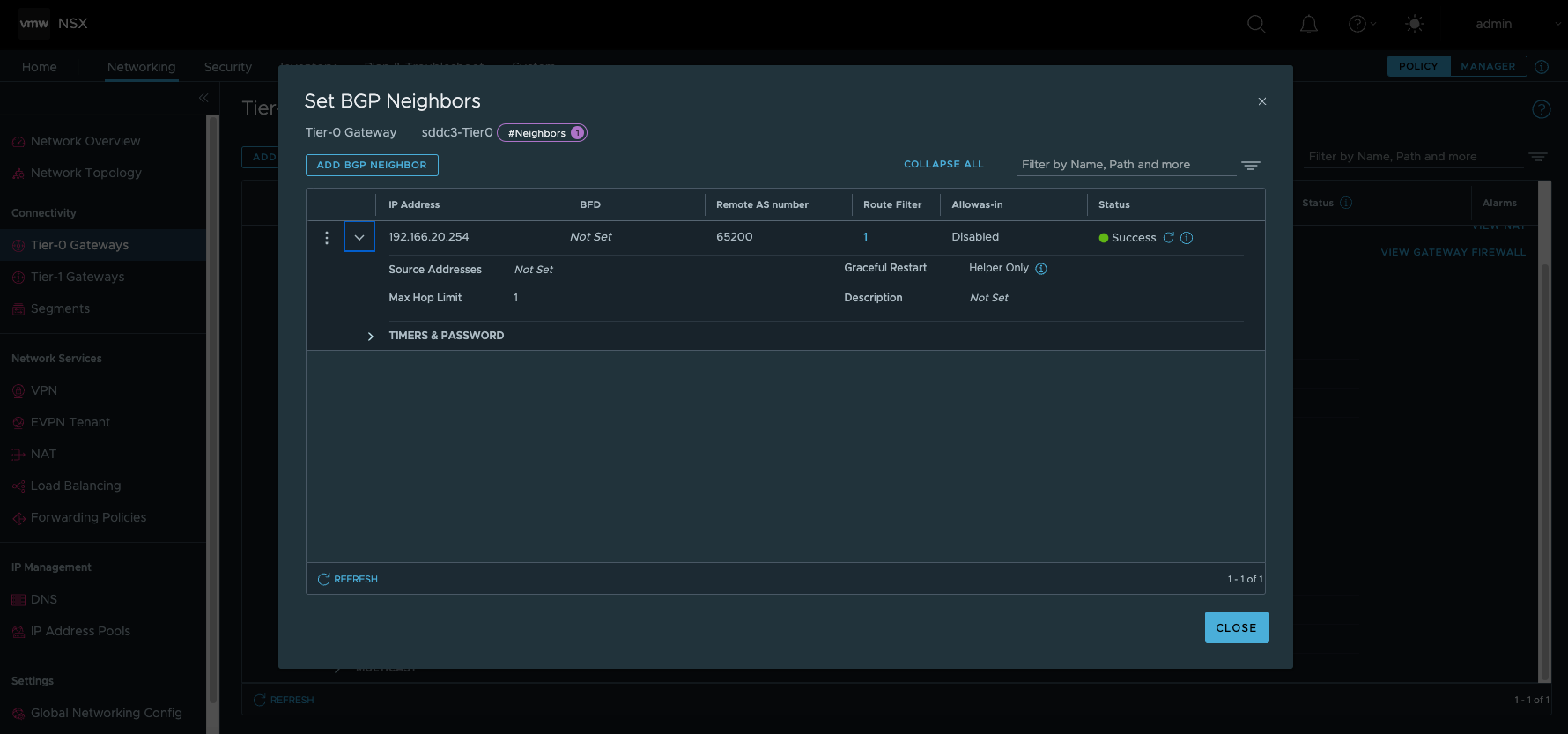Screen dimensions: 1568x734
Task: Click the Segments sidebar icon
Action: pyautogui.click(x=18, y=309)
